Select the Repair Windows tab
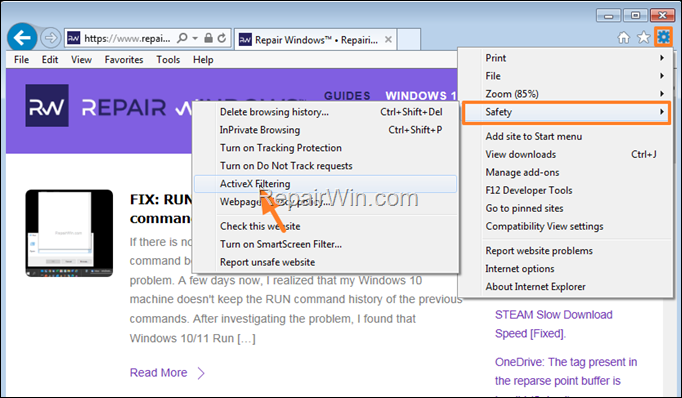 [315, 40]
